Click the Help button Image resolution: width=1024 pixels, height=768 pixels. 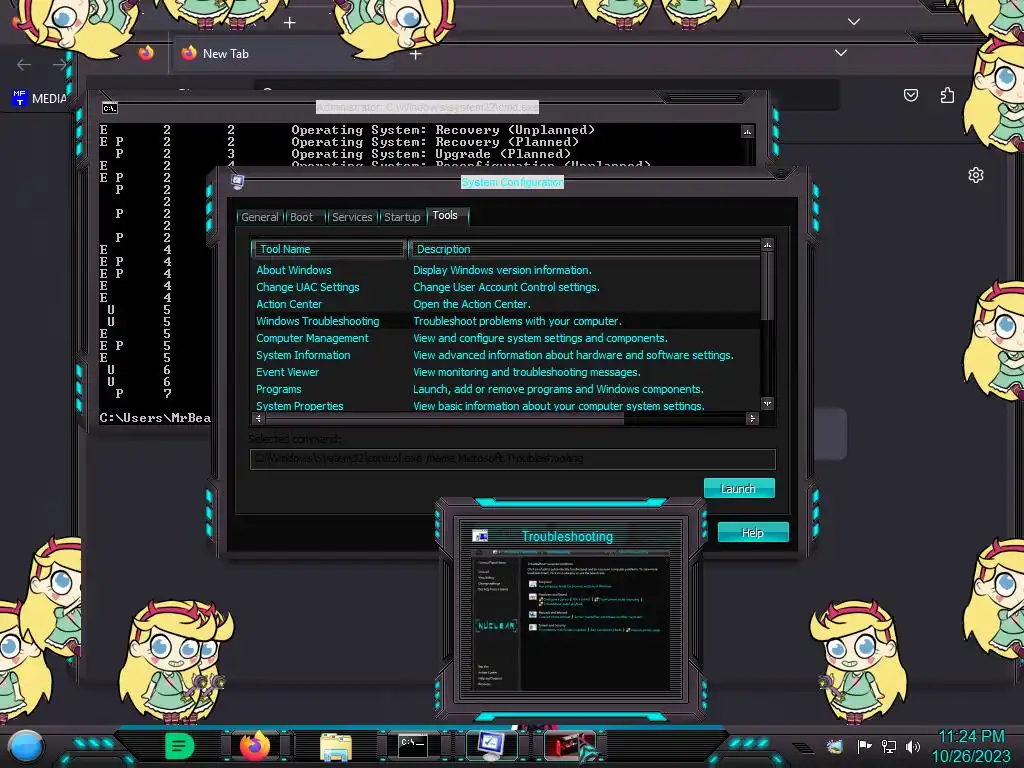[x=753, y=532]
